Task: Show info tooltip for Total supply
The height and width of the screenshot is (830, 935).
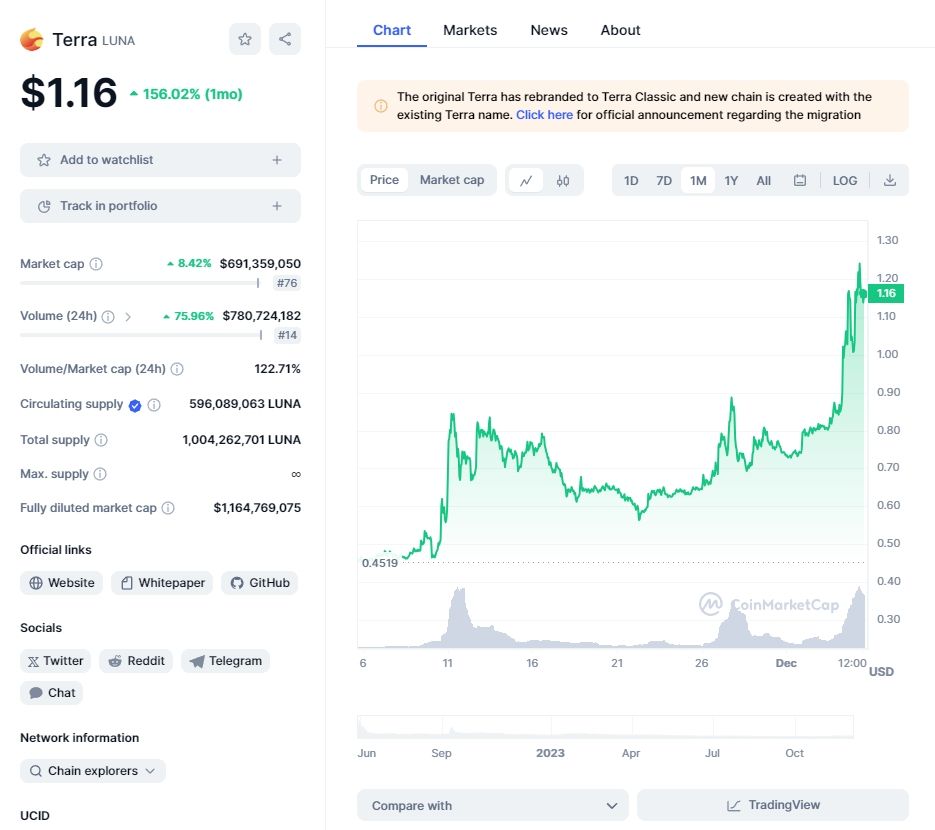Action: [x=101, y=440]
